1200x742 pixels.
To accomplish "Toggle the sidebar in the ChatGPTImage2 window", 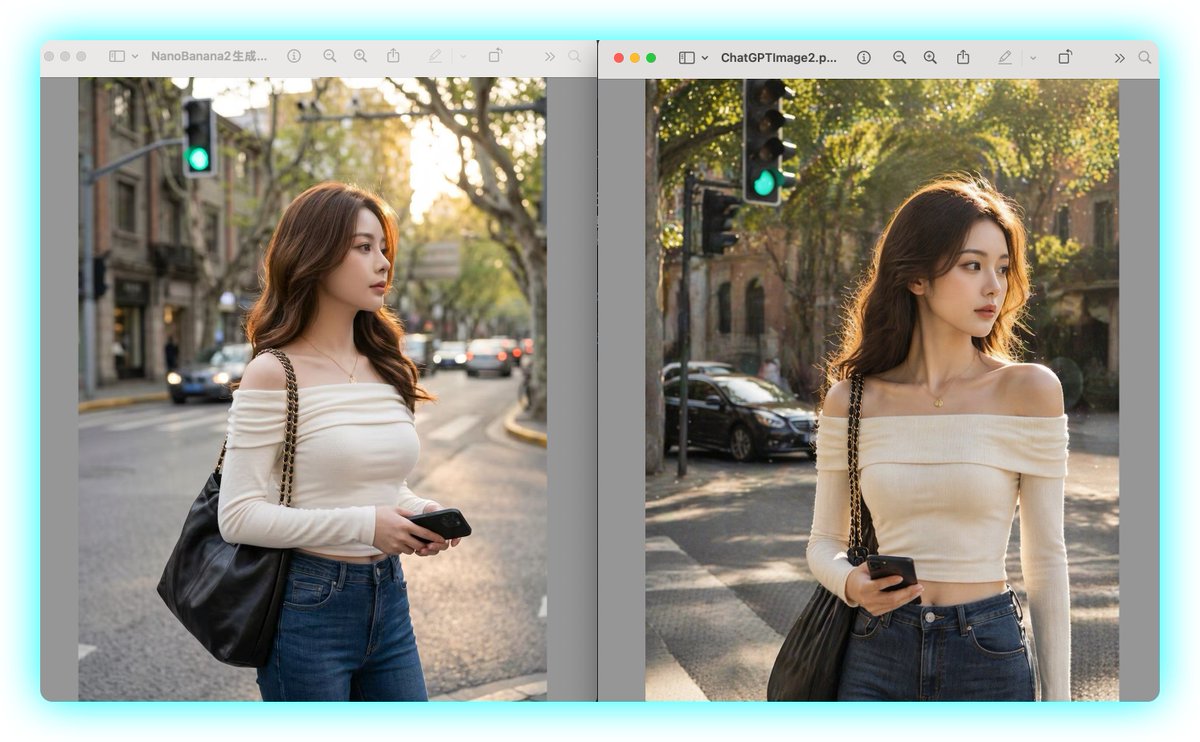I will coord(687,57).
